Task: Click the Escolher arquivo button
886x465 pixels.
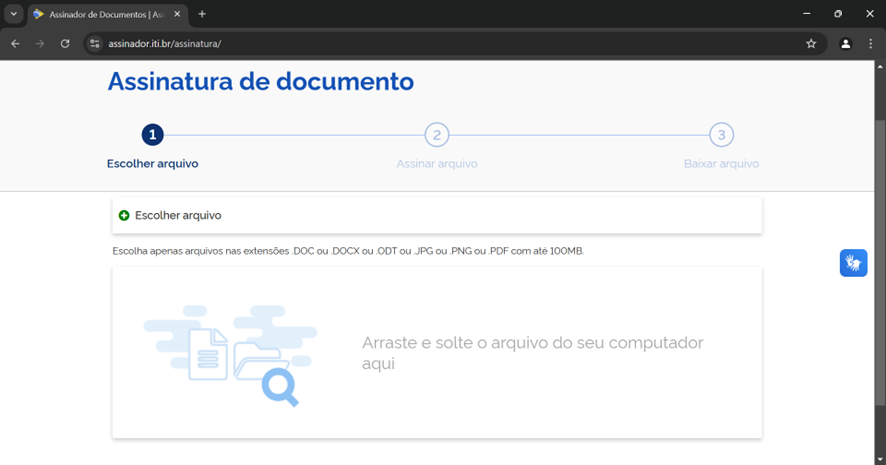Action: [178, 215]
